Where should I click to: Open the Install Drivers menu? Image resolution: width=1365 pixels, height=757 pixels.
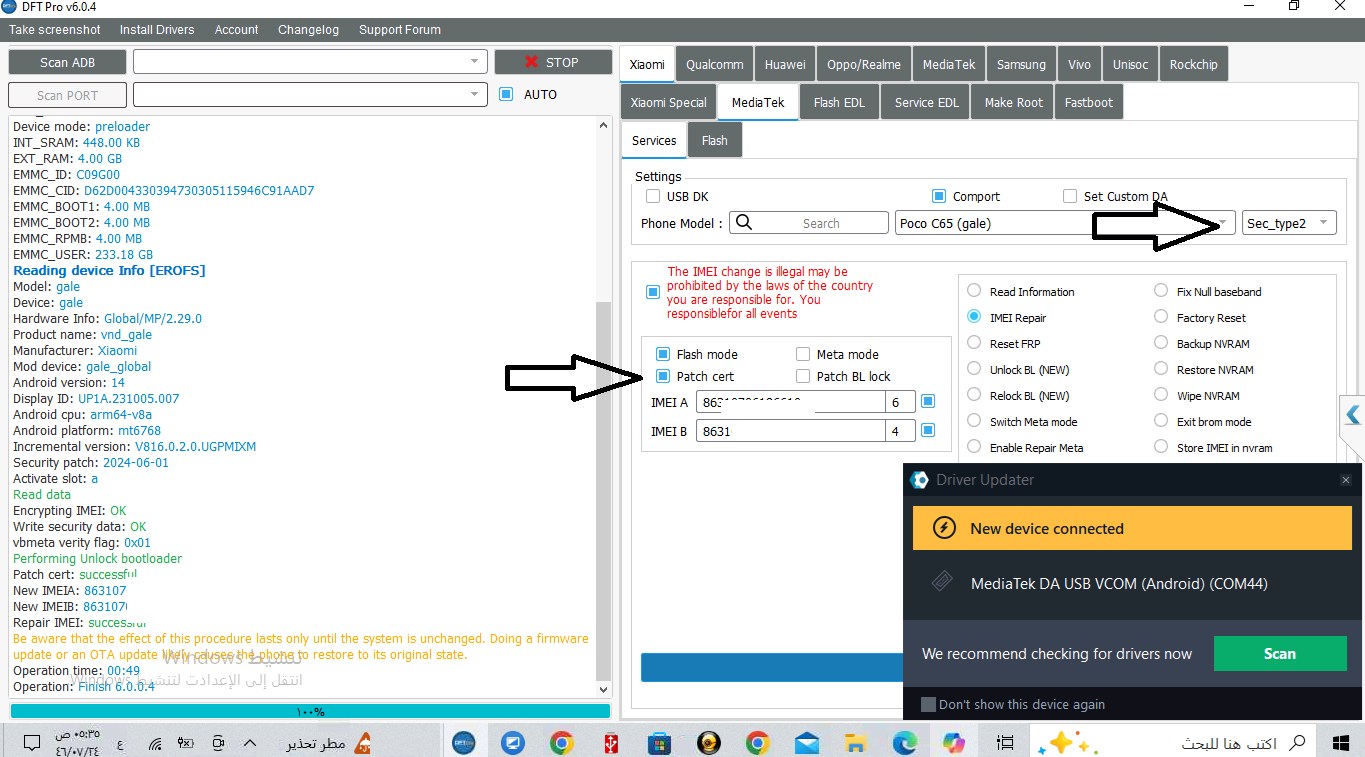coord(157,30)
